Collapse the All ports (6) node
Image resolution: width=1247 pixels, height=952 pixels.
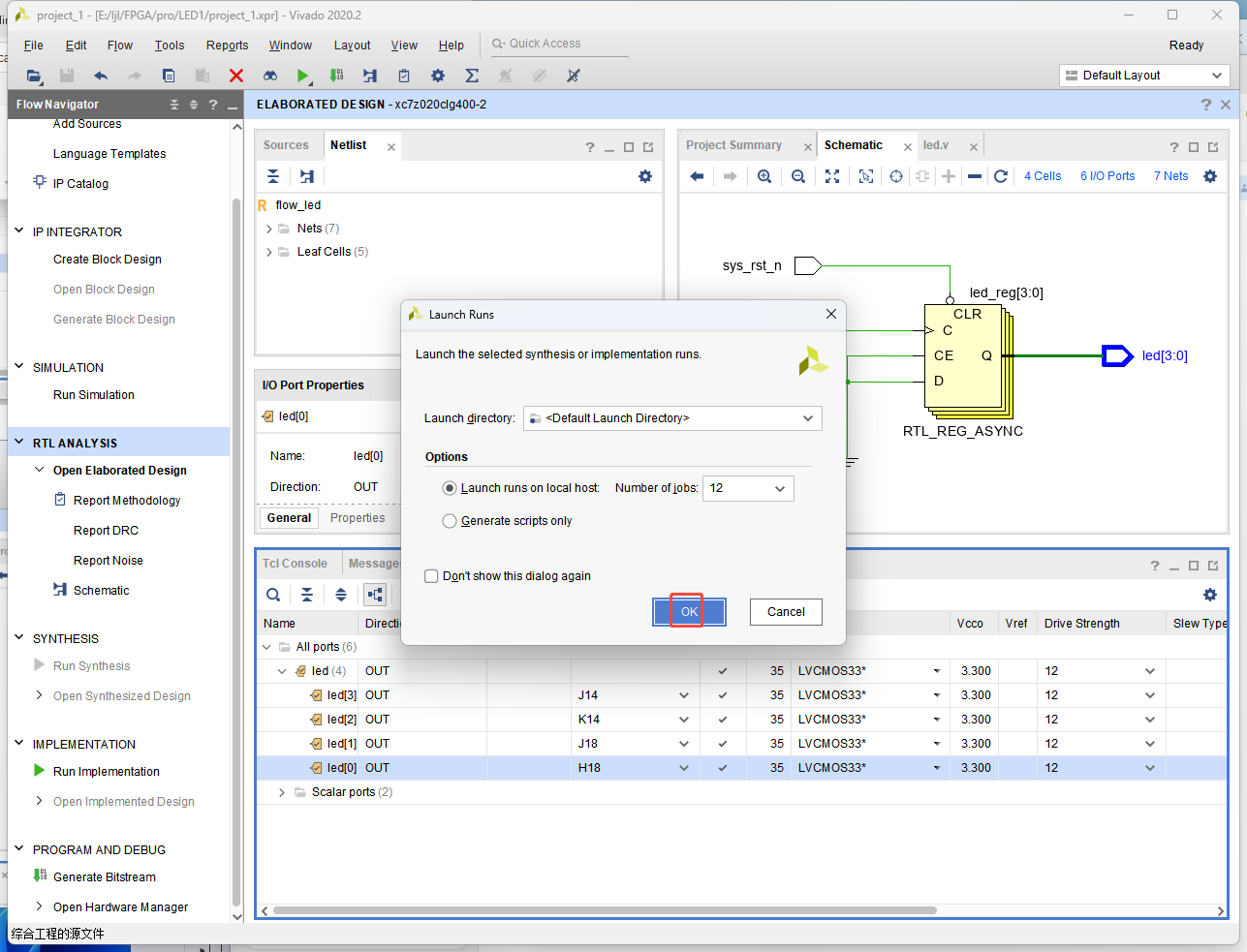266,647
